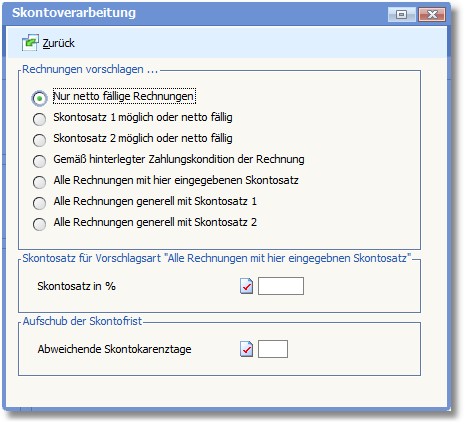Select "Alle Rechnungen generell mit Skontosatz 1"
Screen dimensions: 465x425
pos(39,203)
